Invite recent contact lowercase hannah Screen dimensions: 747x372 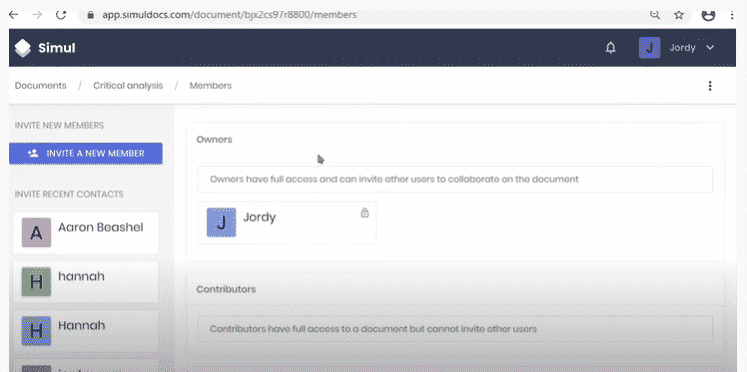(x=86, y=282)
